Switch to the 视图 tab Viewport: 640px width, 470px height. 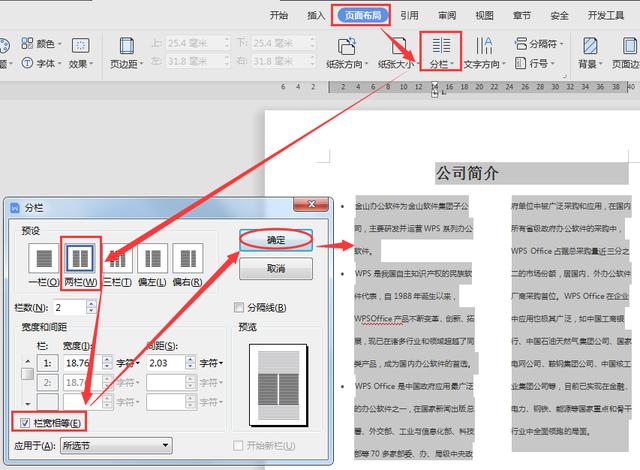484,16
